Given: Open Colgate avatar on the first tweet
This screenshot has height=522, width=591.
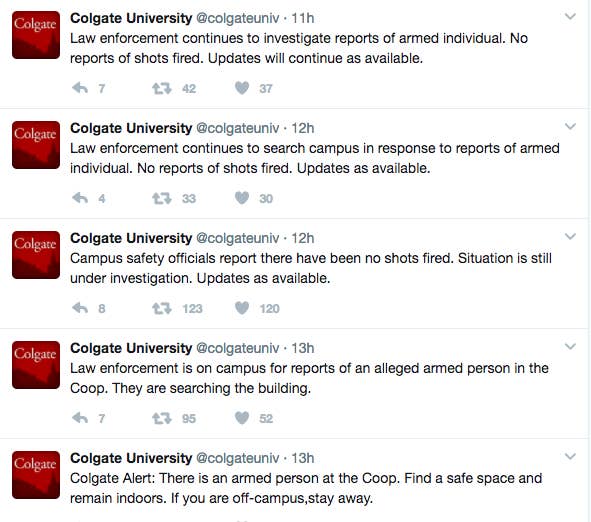Looking at the screenshot, I should [36, 35].
